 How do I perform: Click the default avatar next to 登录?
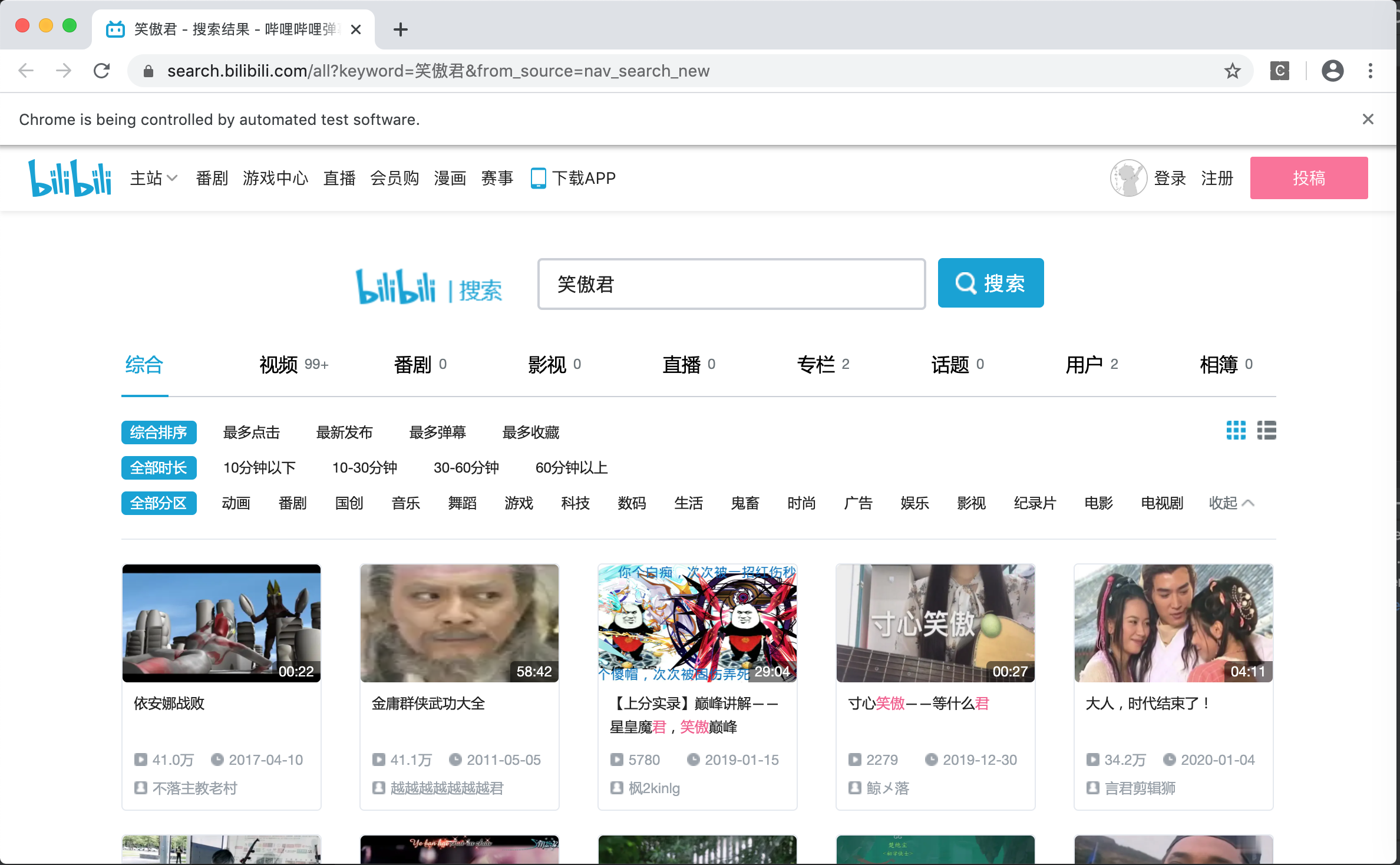(x=1128, y=178)
